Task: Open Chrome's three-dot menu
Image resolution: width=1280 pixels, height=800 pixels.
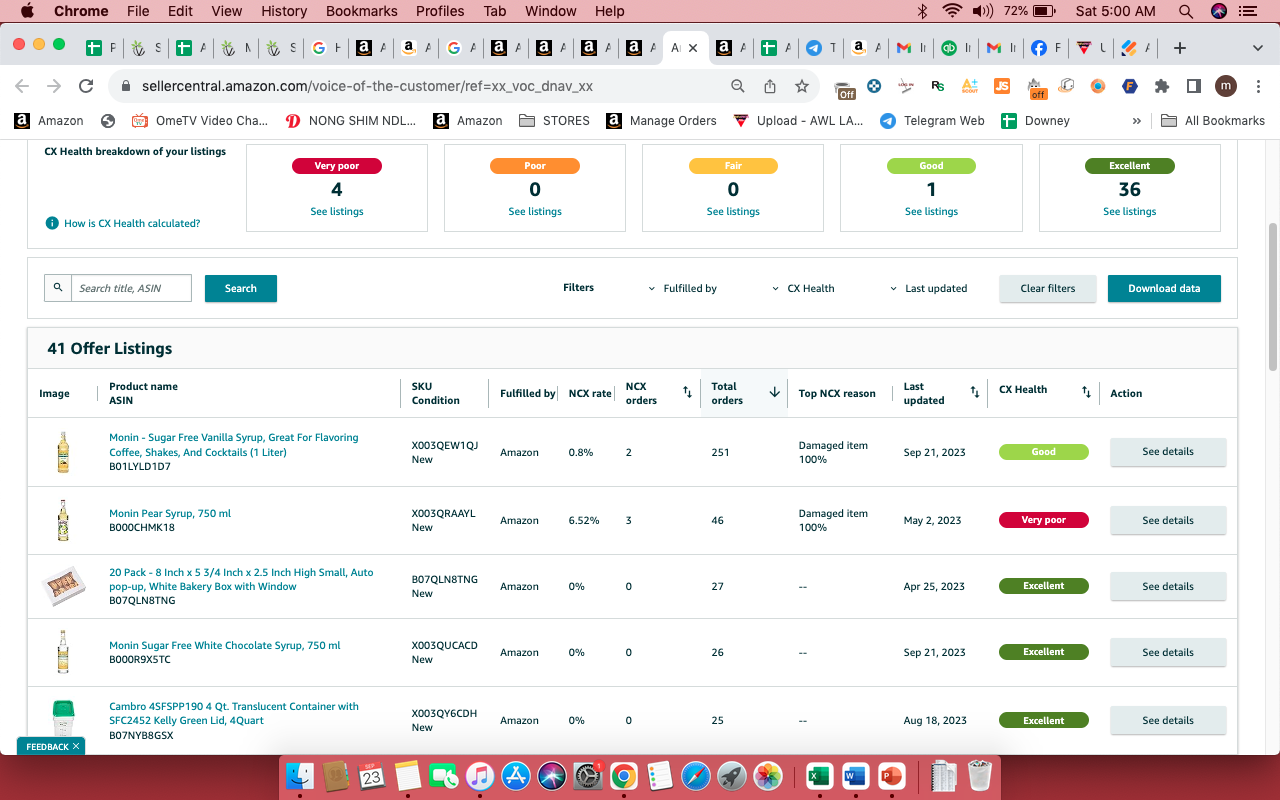Action: 1257,86
